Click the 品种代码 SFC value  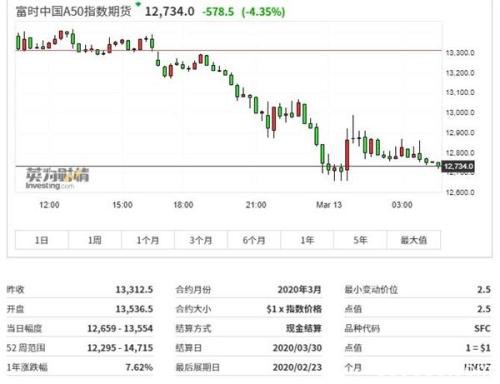[482, 328]
